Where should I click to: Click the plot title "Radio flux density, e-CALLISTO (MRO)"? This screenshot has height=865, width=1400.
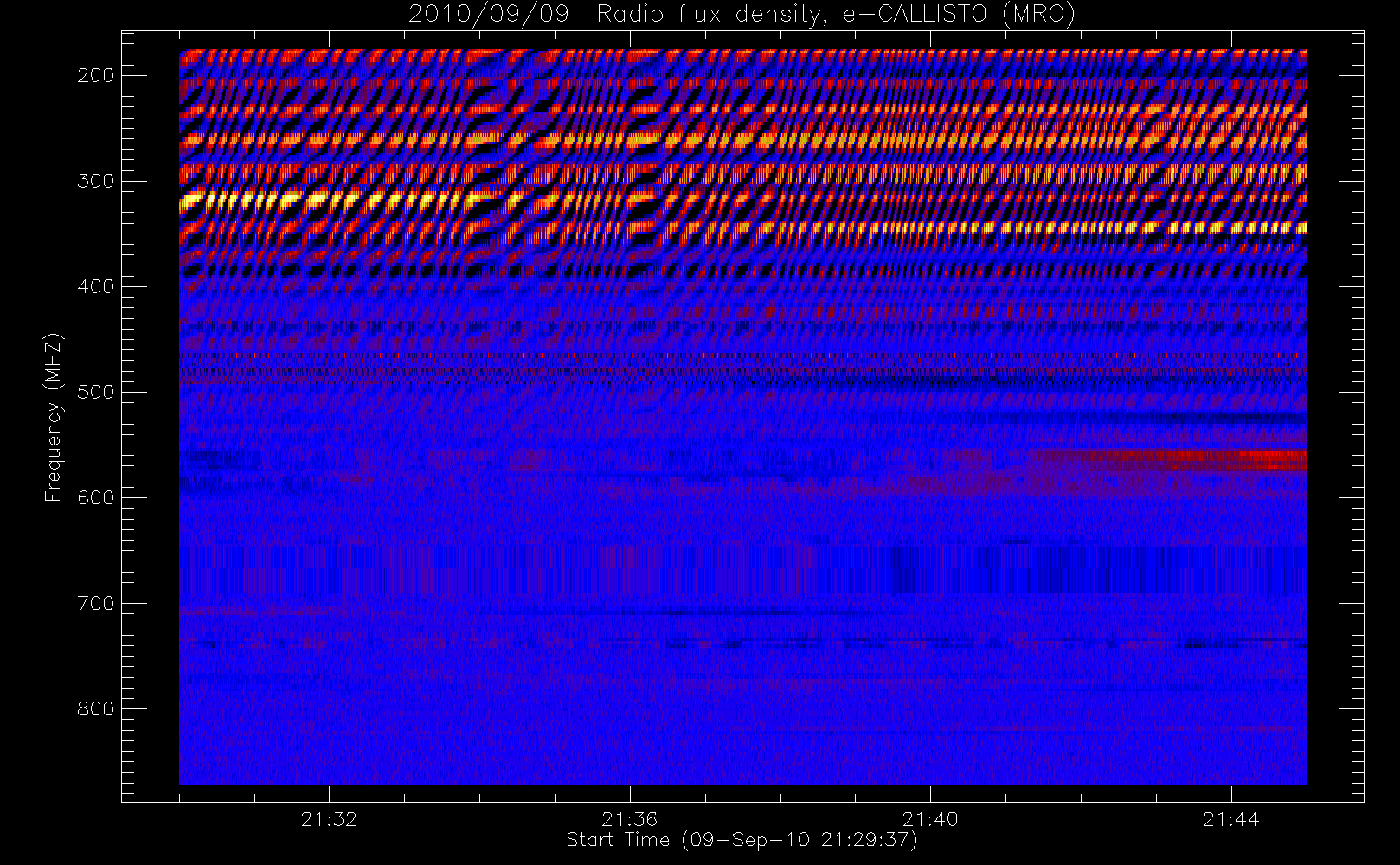pos(836,15)
